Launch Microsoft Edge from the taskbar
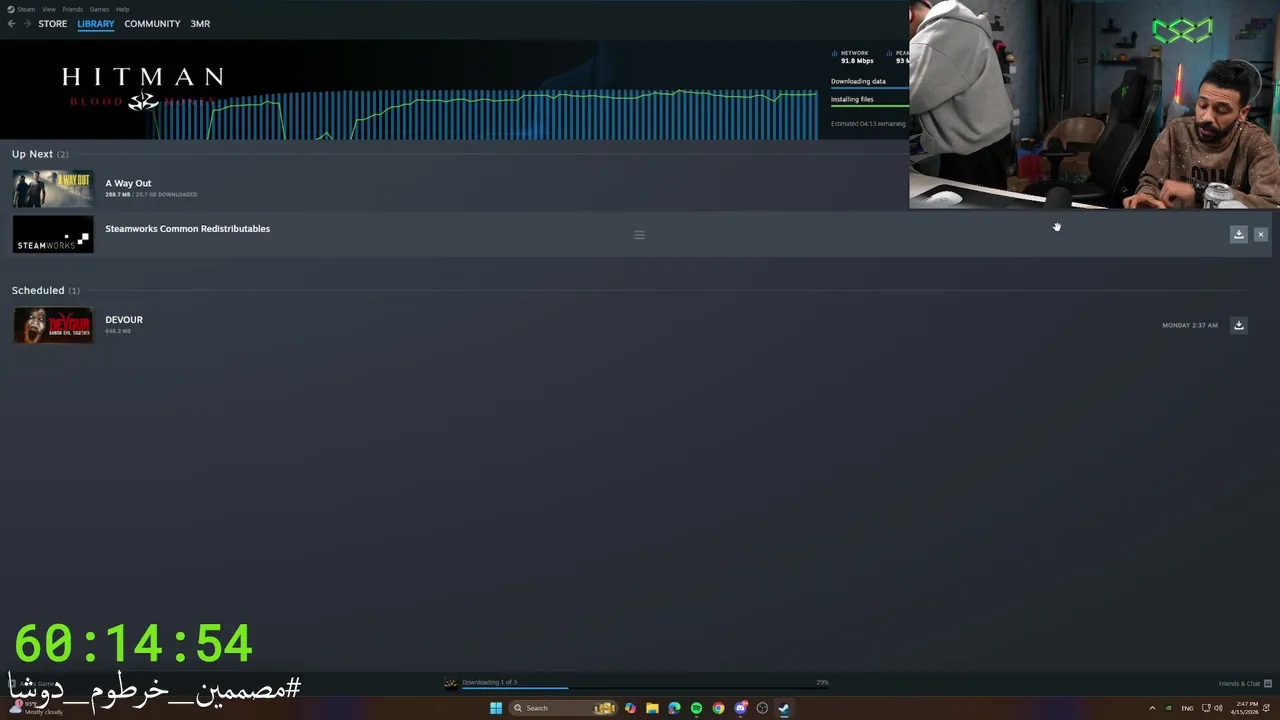This screenshot has width=1280, height=720. pos(674,708)
